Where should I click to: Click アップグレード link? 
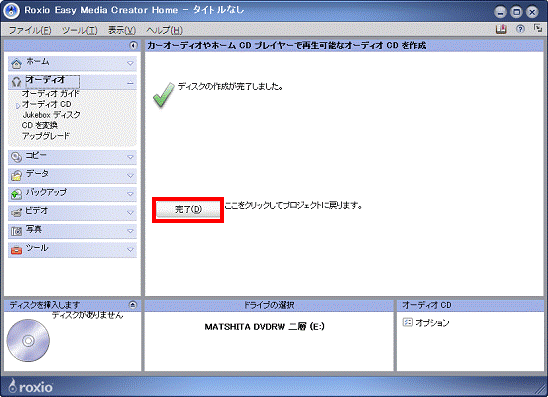click(x=46, y=136)
